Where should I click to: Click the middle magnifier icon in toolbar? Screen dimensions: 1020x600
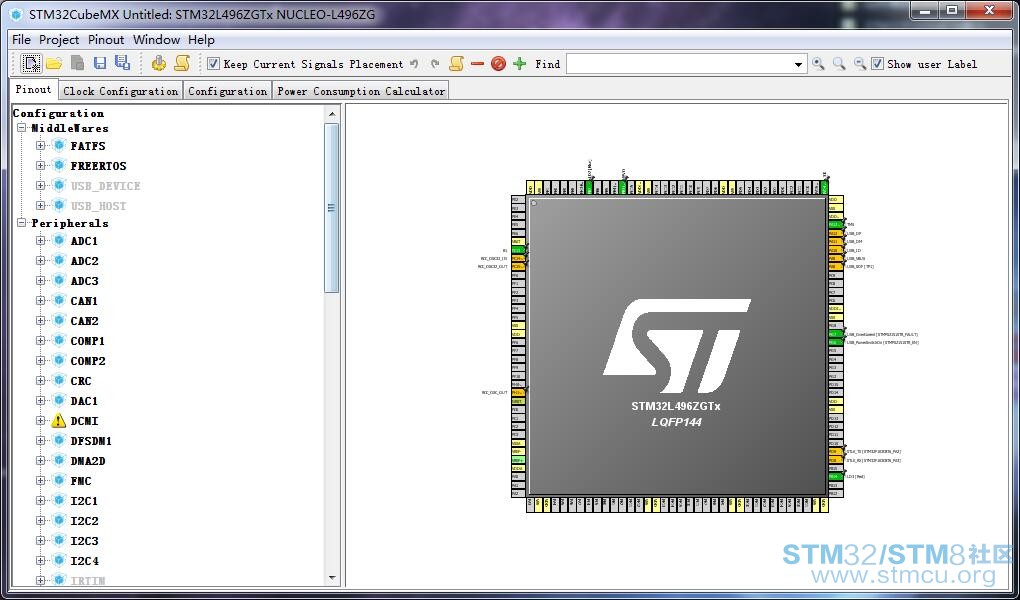pyautogui.click(x=839, y=64)
